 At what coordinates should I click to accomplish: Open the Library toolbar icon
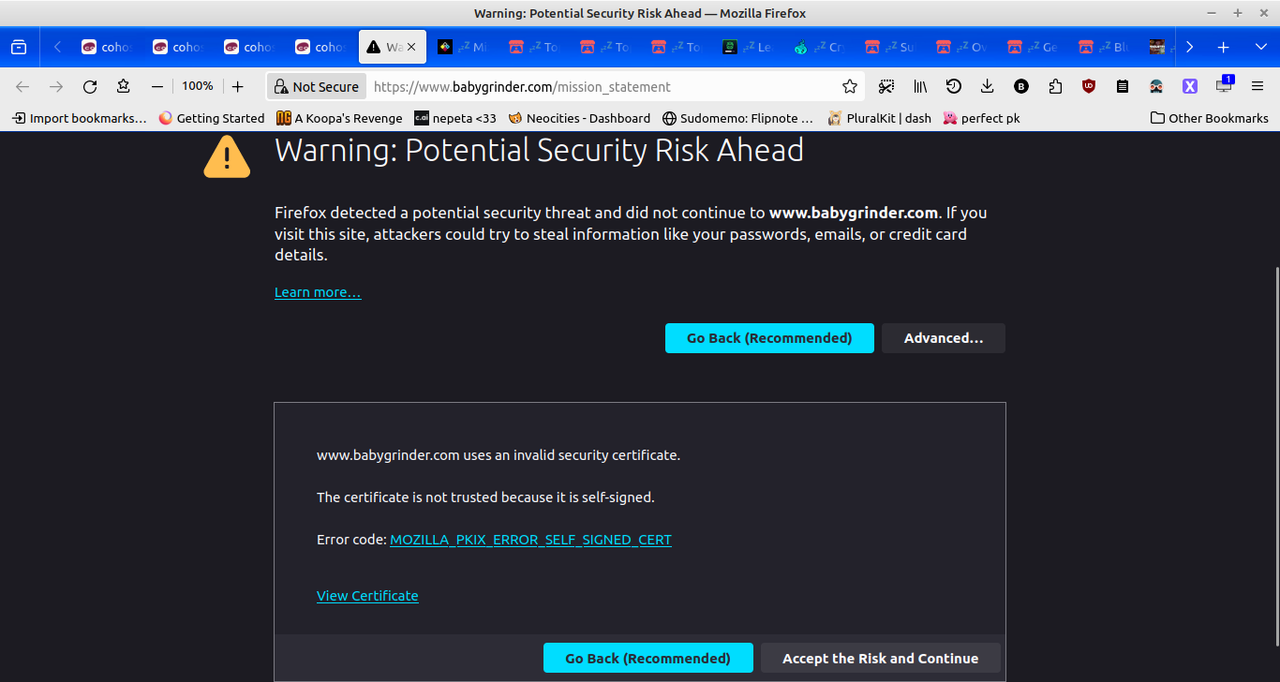point(920,87)
